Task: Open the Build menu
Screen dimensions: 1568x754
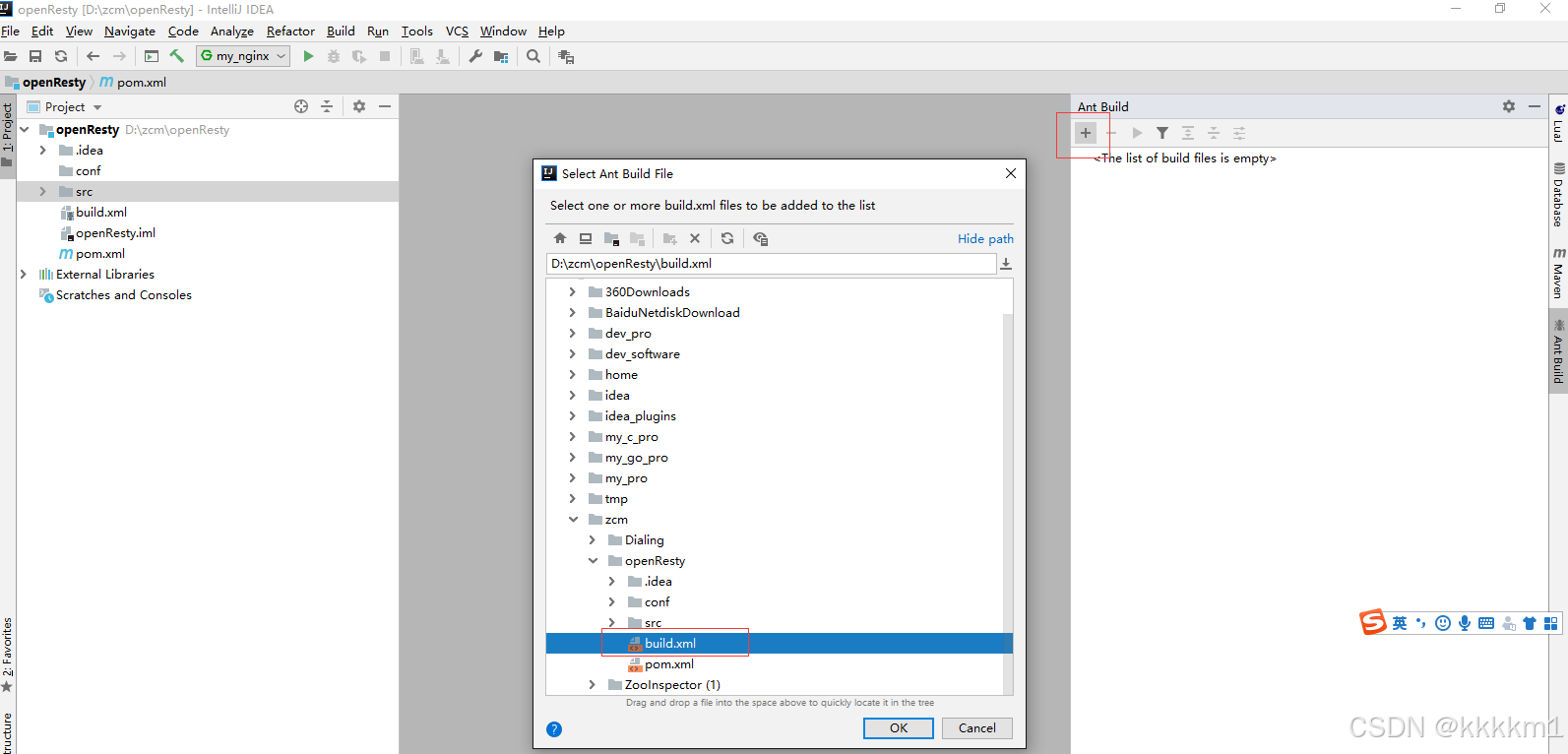Action: pos(341,31)
